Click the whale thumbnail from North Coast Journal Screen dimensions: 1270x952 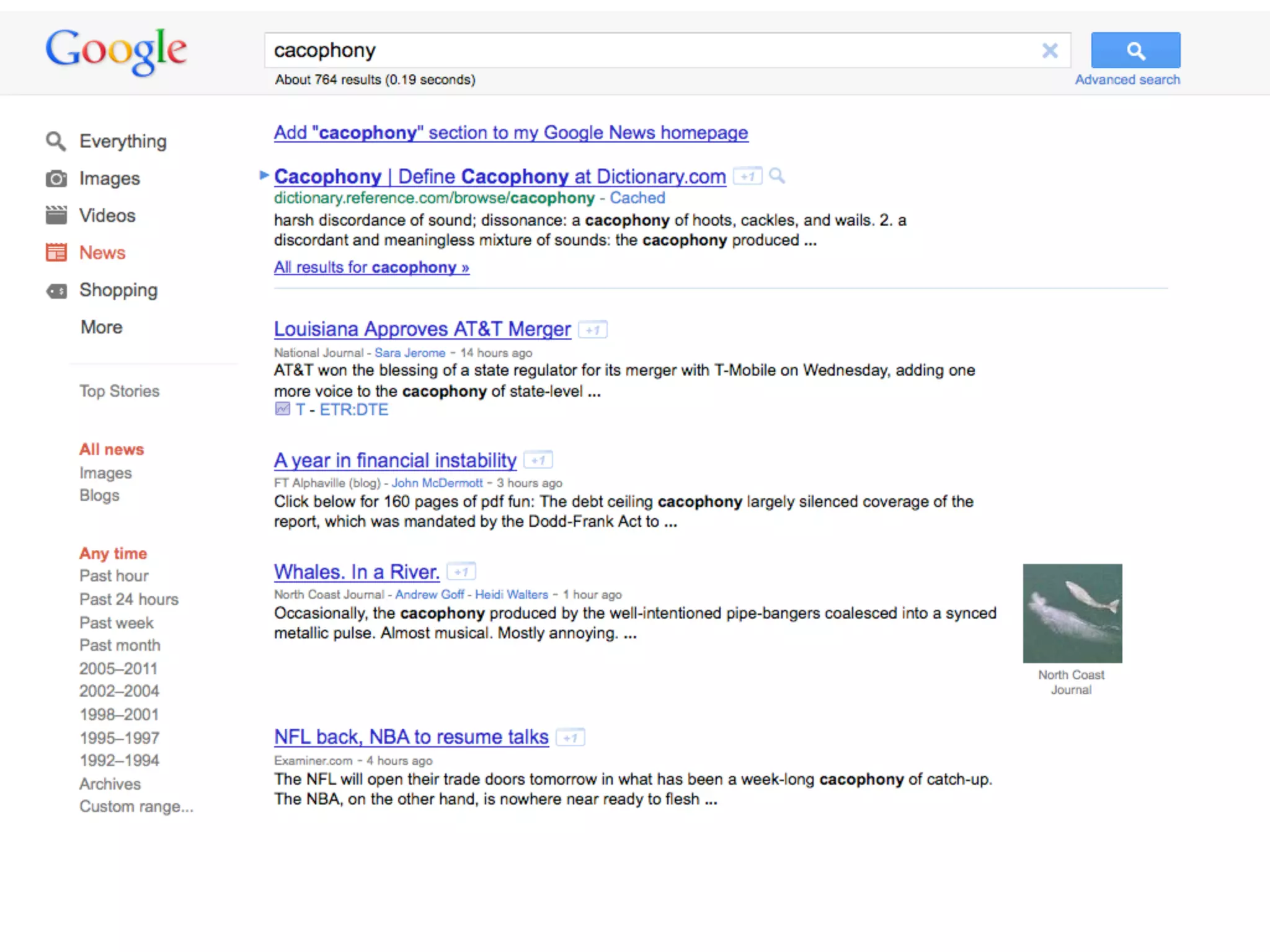coord(1072,613)
